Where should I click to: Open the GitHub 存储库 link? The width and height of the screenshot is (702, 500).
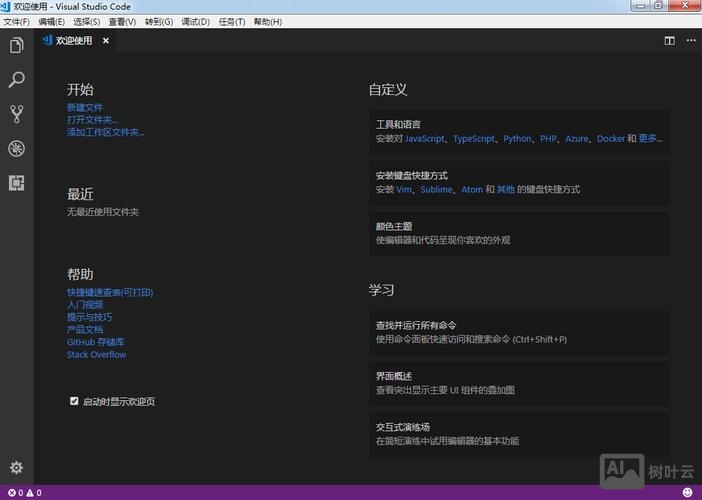[x=96, y=342]
